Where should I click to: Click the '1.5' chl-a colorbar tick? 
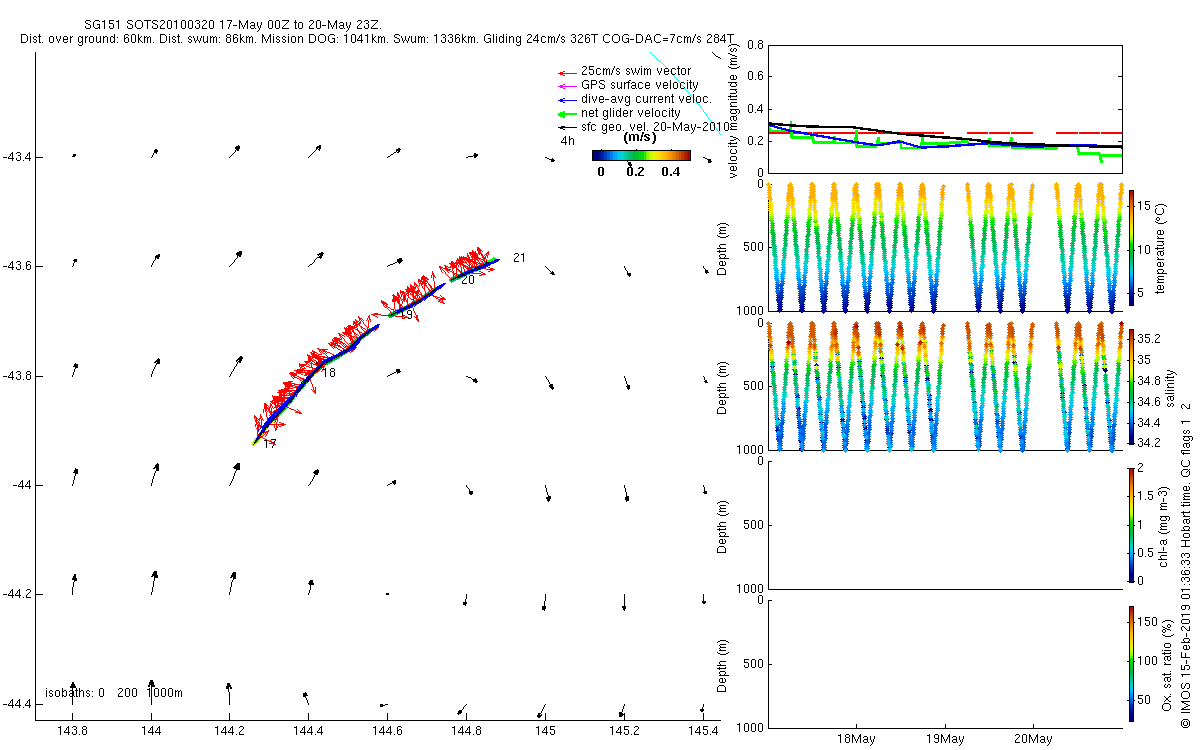coord(1147,496)
